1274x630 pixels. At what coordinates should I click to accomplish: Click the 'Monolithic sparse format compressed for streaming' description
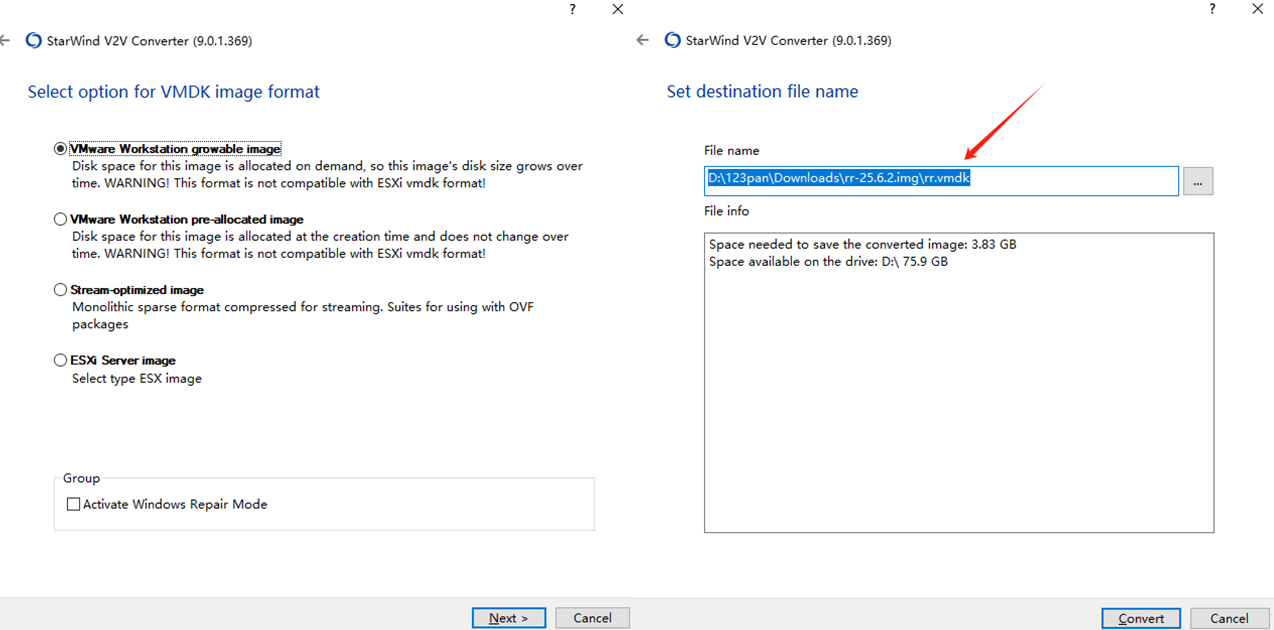303,315
